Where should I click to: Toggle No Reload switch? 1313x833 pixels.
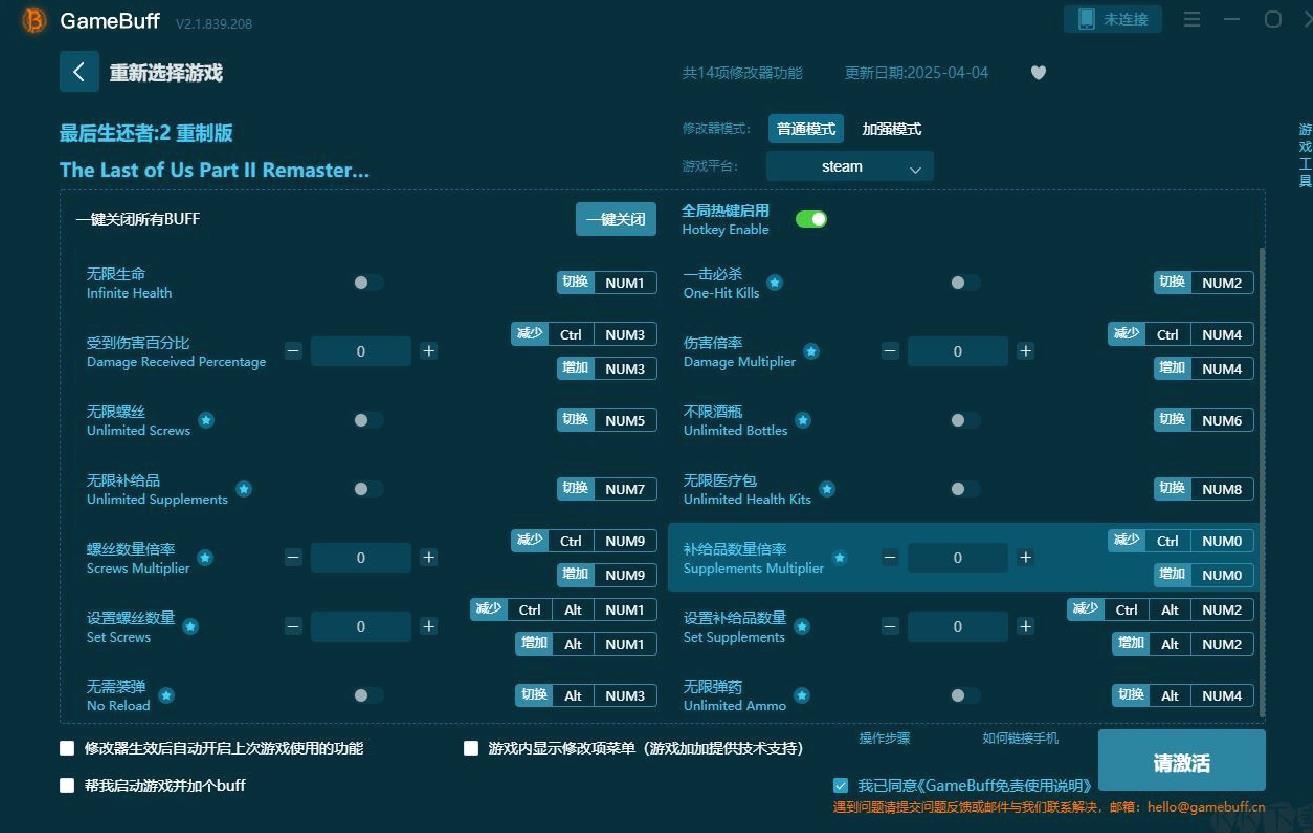click(367, 695)
